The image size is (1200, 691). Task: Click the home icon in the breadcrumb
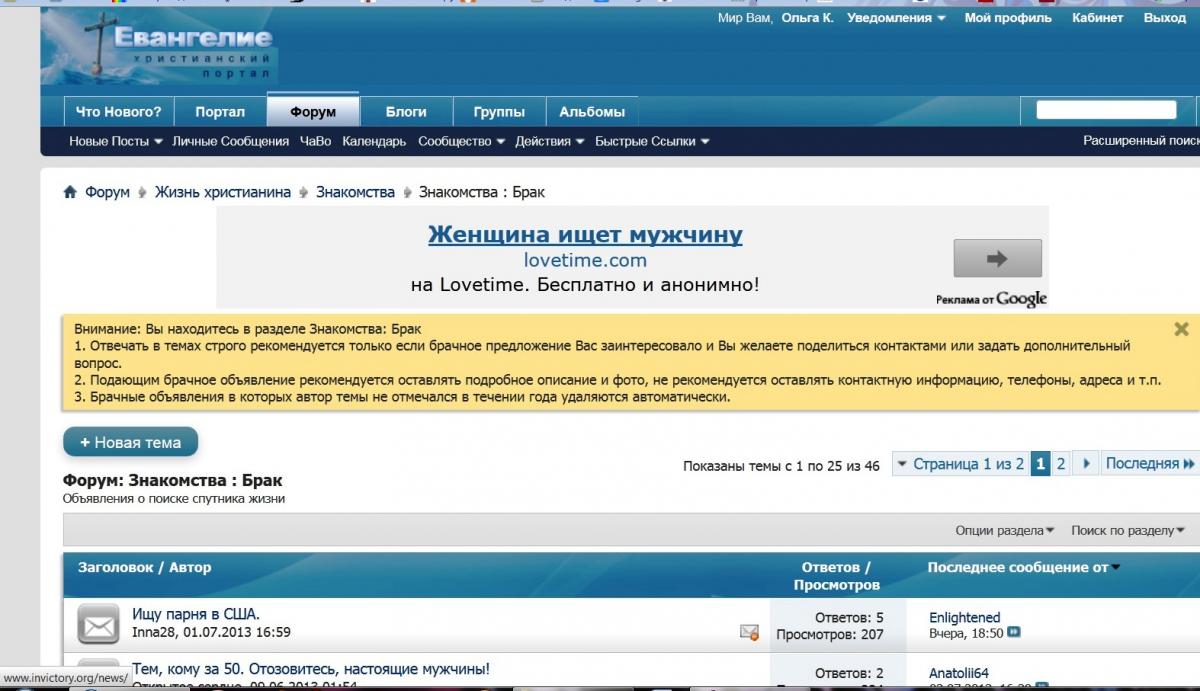tap(70, 192)
